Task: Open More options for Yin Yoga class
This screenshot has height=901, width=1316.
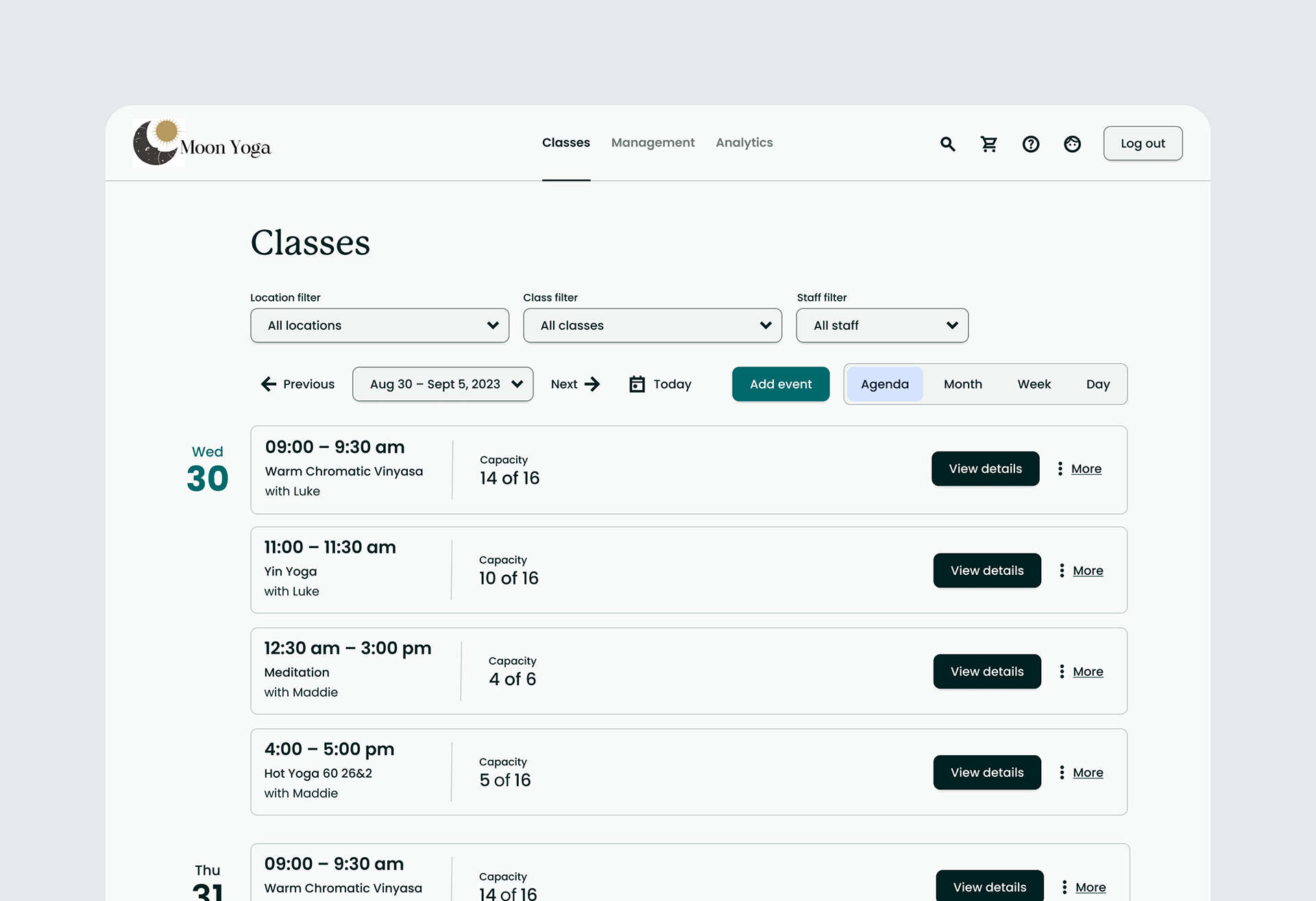Action: (x=1081, y=571)
